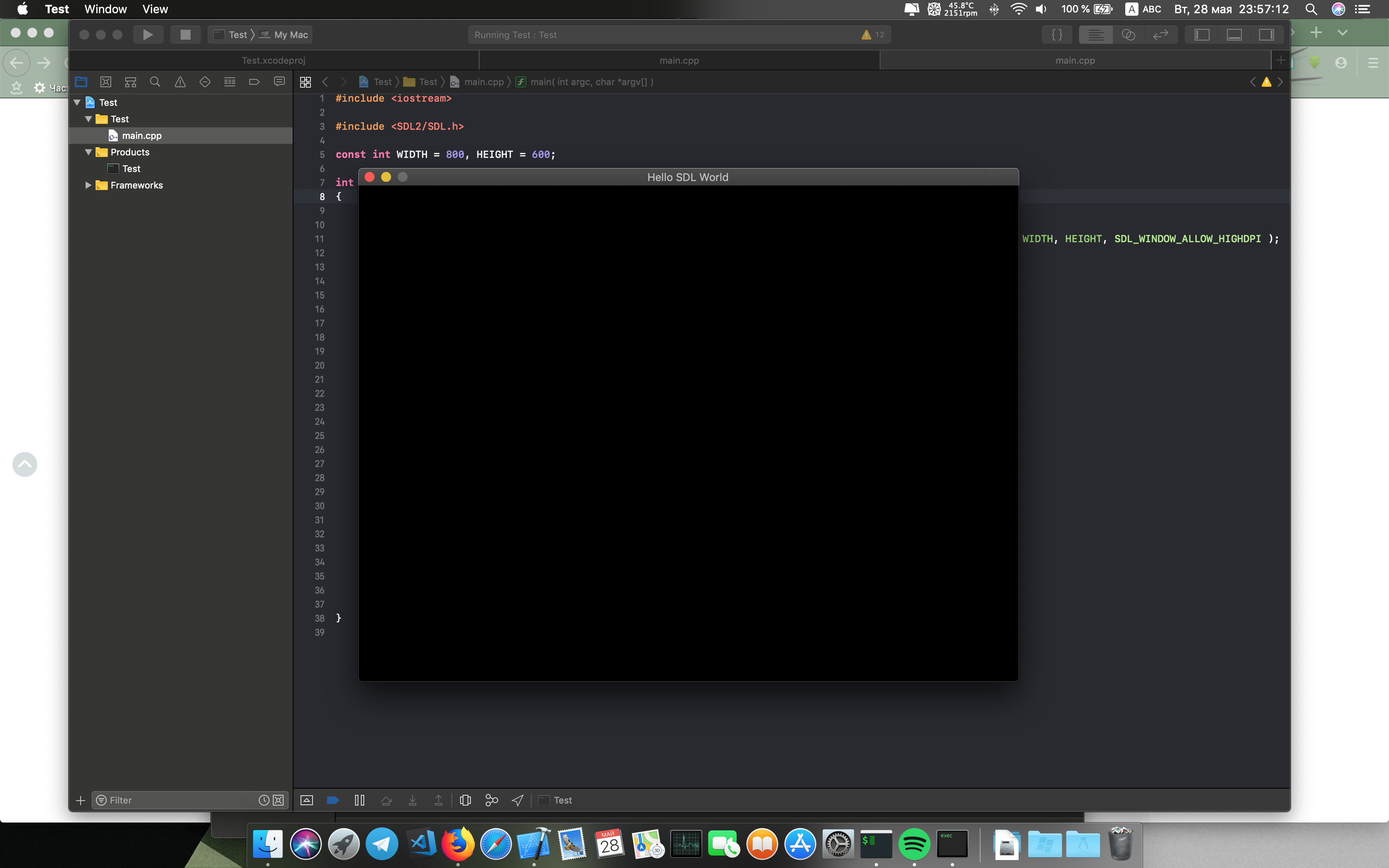The width and height of the screenshot is (1389, 868).
Task: Expand the Frameworks folder in navigator
Action: [89, 185]
